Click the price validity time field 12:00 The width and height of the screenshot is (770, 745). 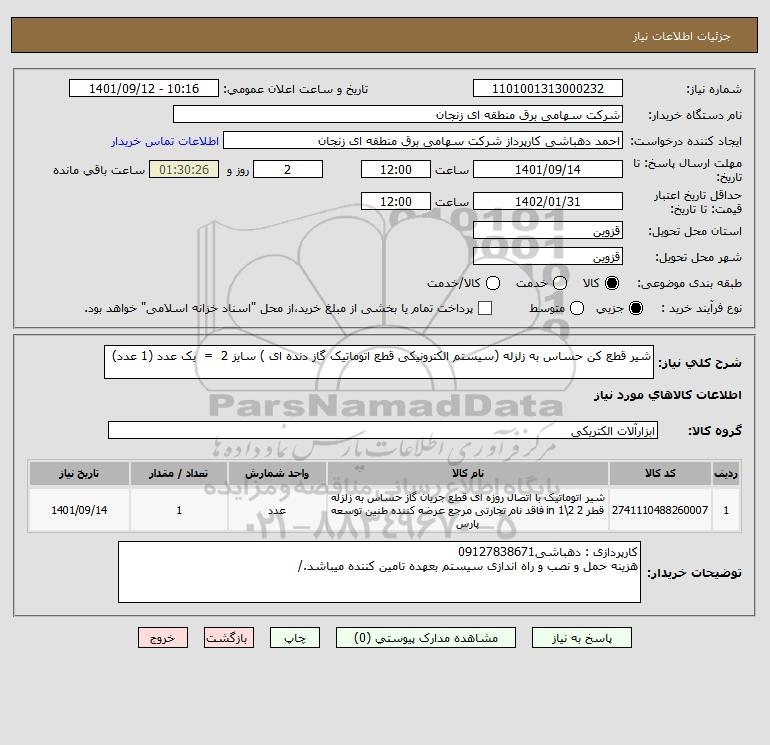point(396,201)
